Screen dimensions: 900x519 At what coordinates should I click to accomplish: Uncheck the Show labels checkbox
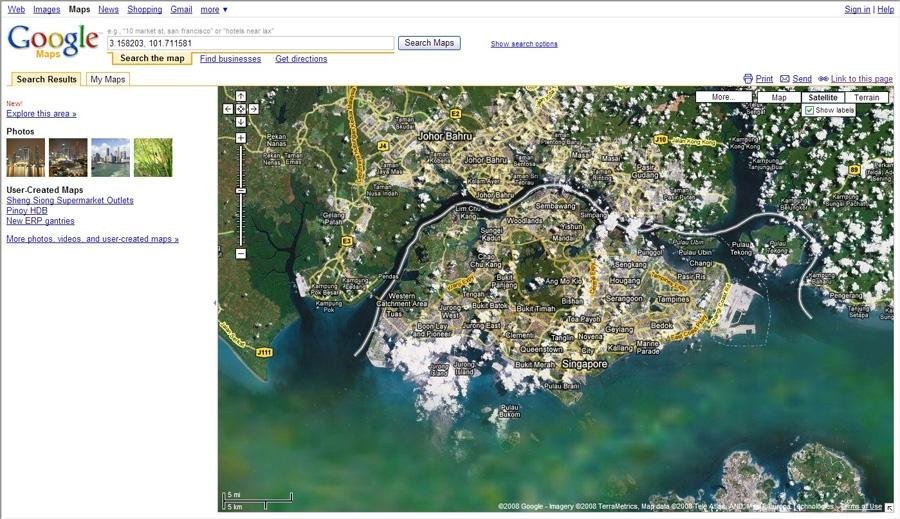[810, 110]
